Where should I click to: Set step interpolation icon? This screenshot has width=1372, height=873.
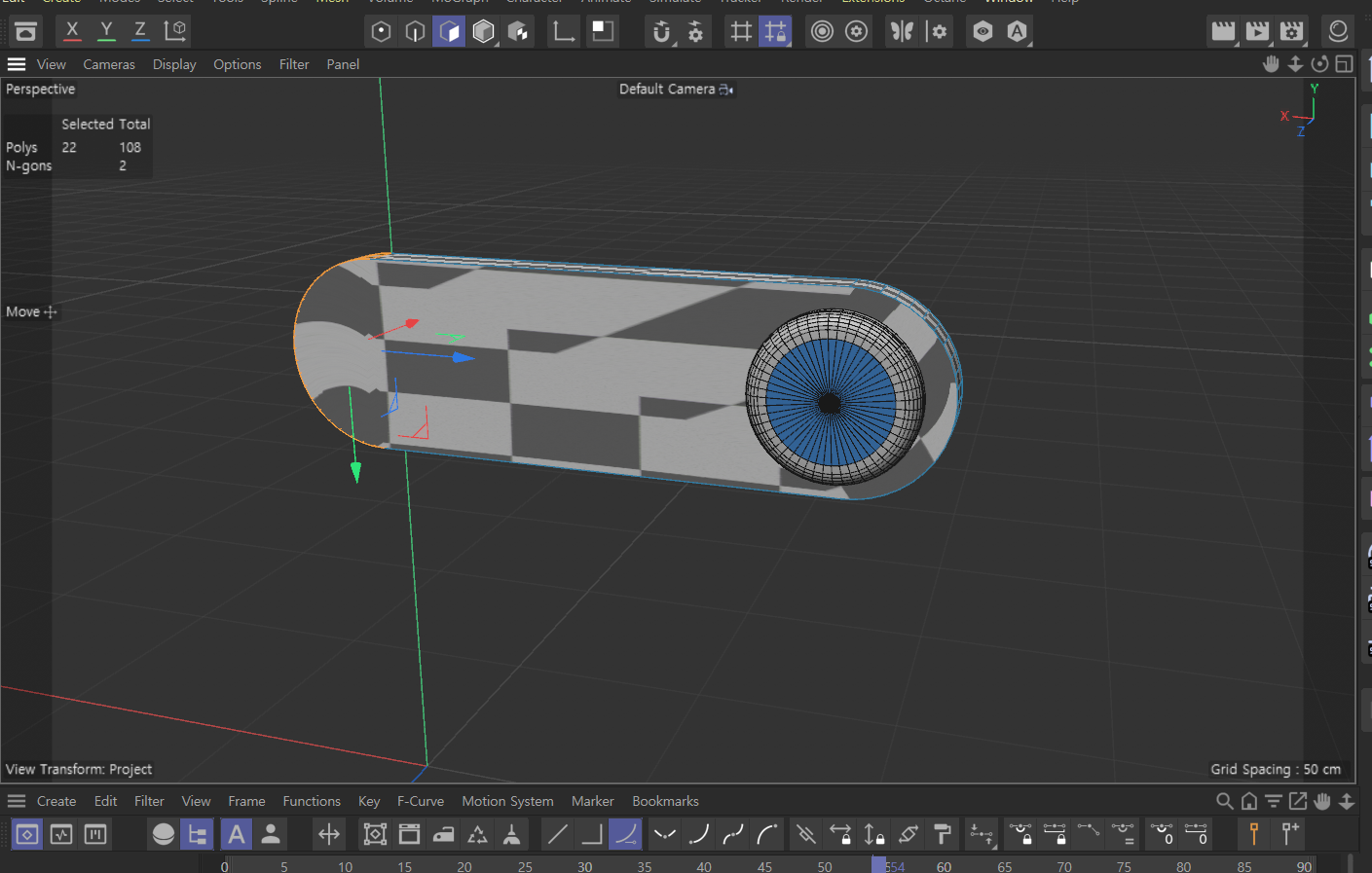[591, 834]
